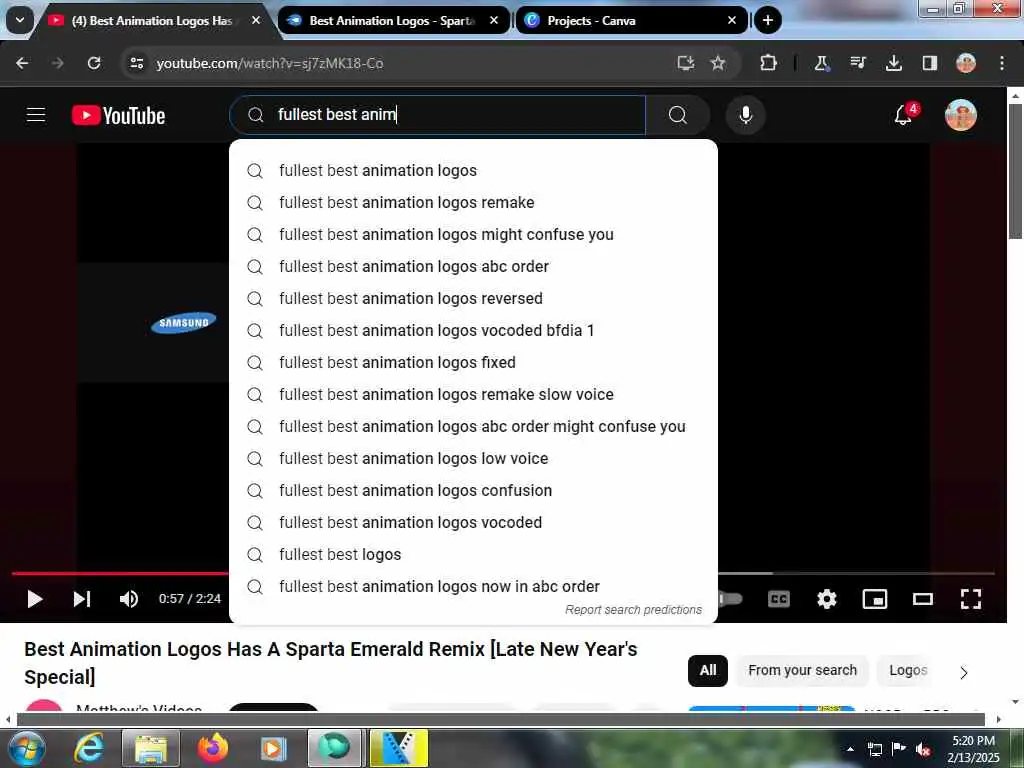Close the Projects - Canva tab
The width and height of the screenshot is (1024, 768).
coord(732,21)
